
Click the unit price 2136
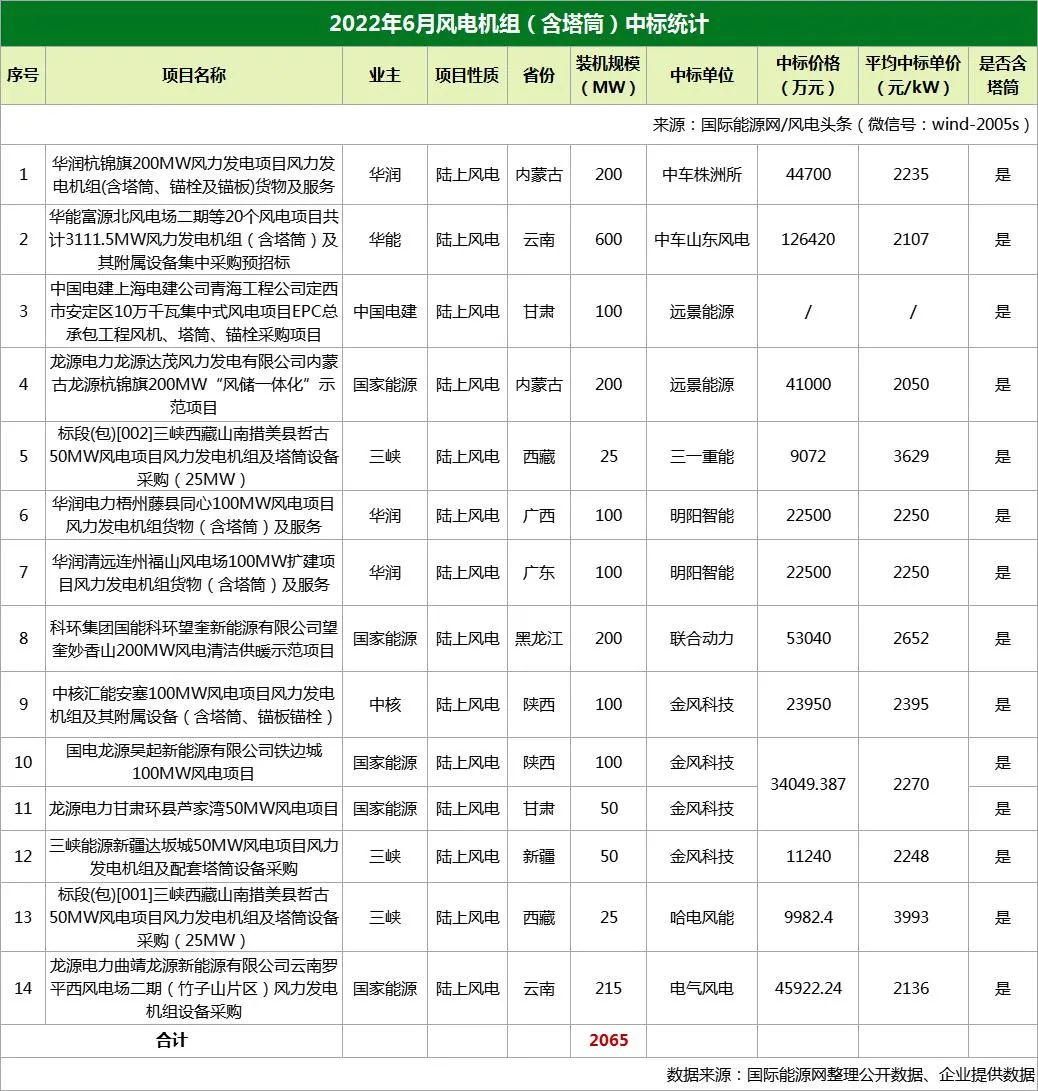point(911,989)
